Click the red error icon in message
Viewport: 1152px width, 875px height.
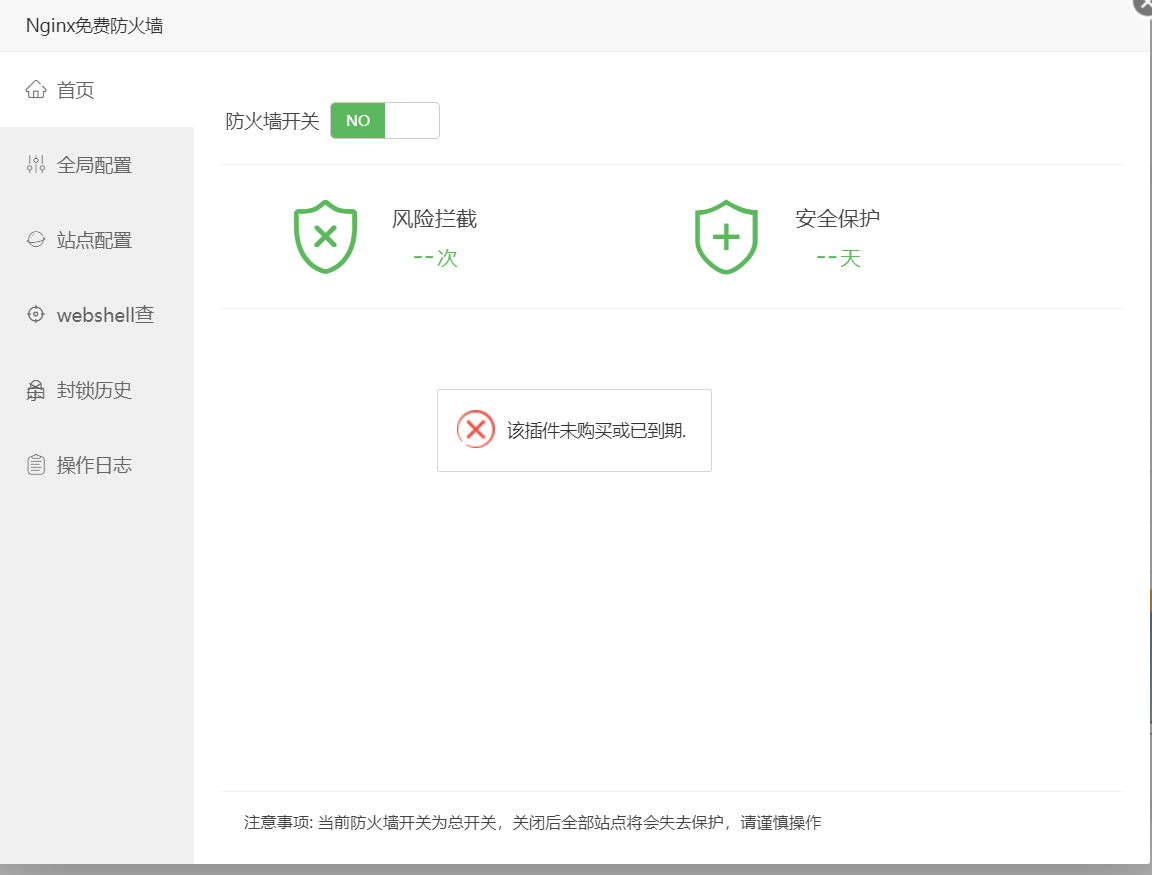pyautogui.click(x=476, y=429)
